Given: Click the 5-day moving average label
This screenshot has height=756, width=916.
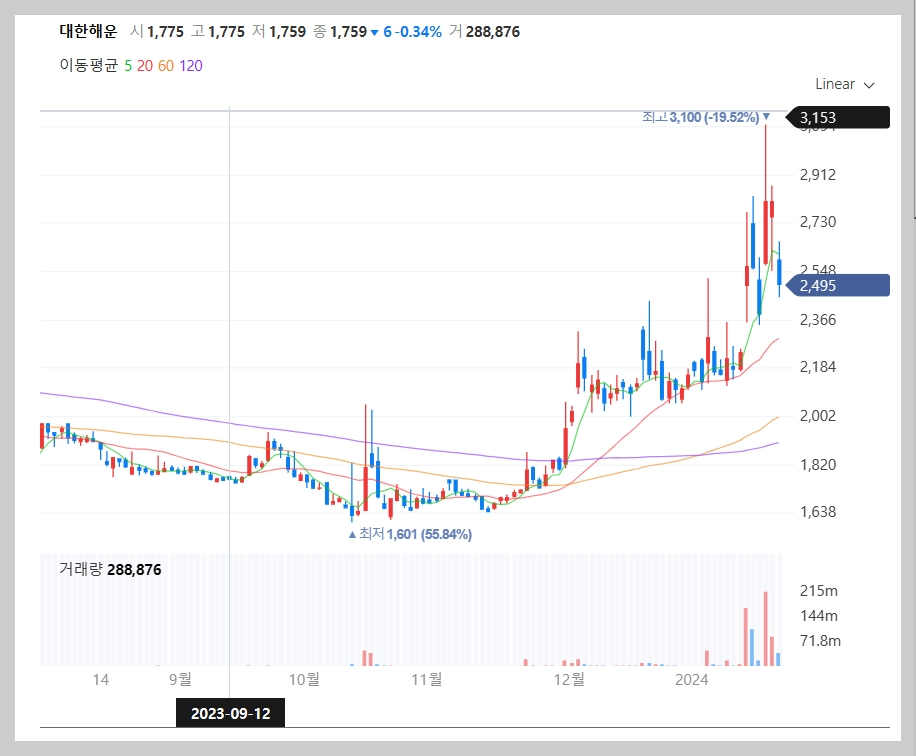Looking at the screenshot, I should (x=128, y=65).
